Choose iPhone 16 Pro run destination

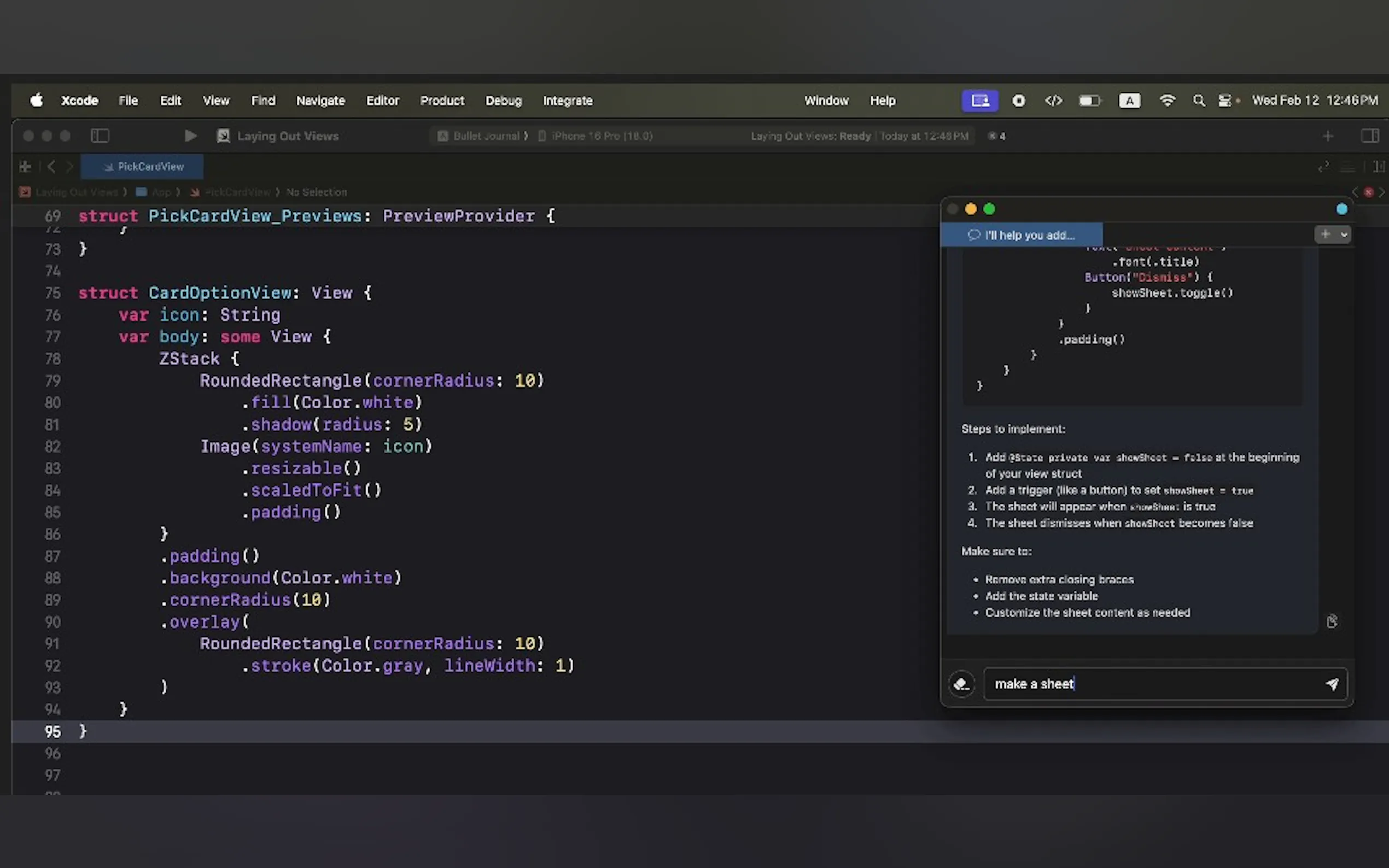pos(601,136)
